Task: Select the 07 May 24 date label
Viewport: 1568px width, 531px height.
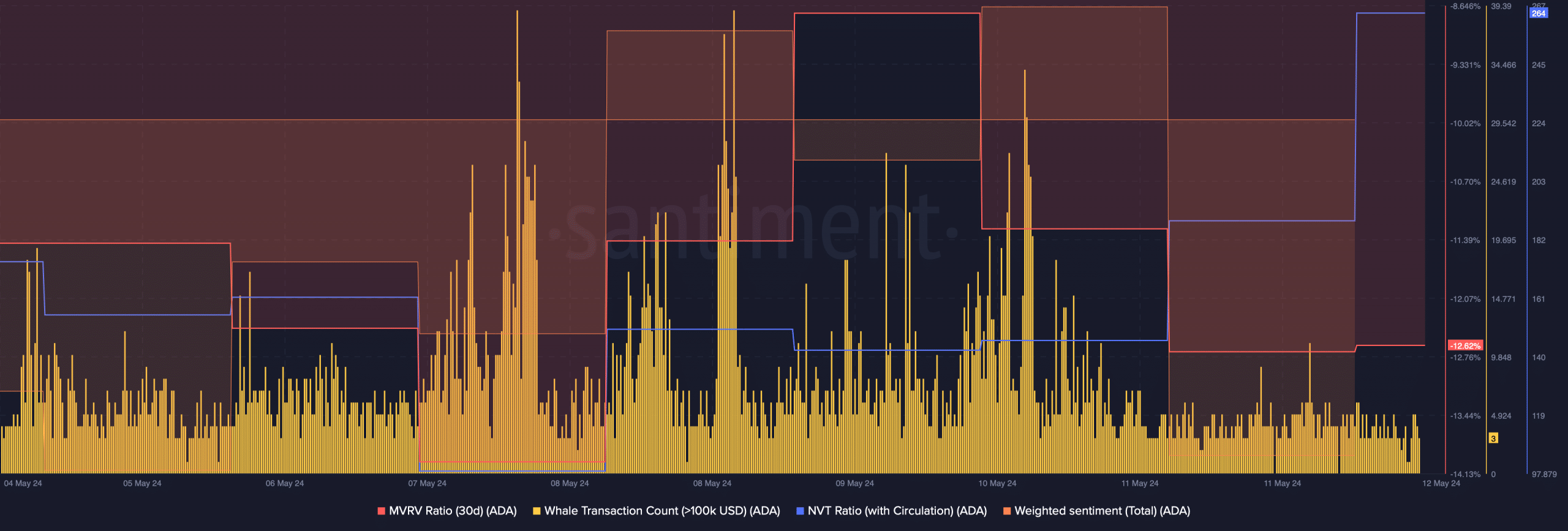Action: 428,483
